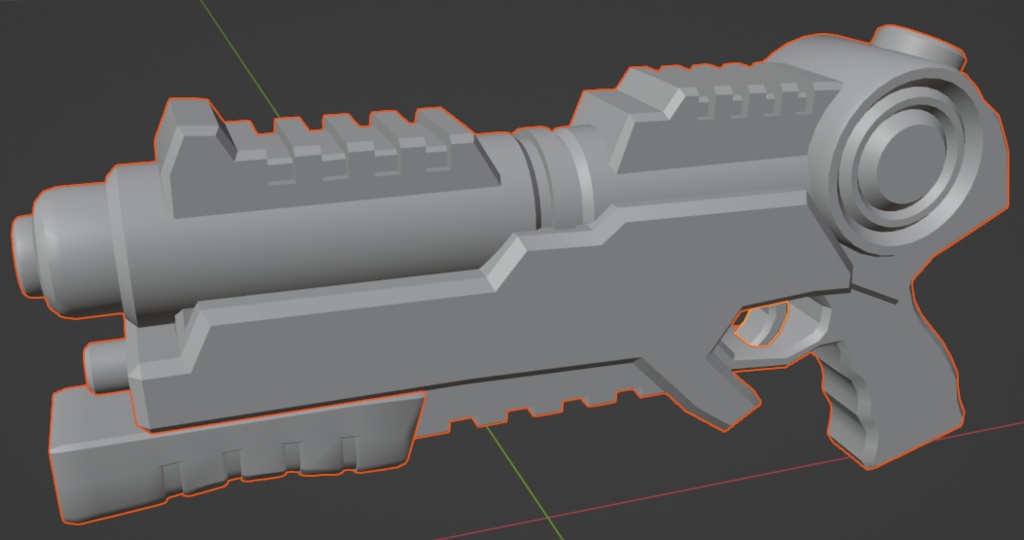Click the trigger inside the trigger guard

(763, 325)
